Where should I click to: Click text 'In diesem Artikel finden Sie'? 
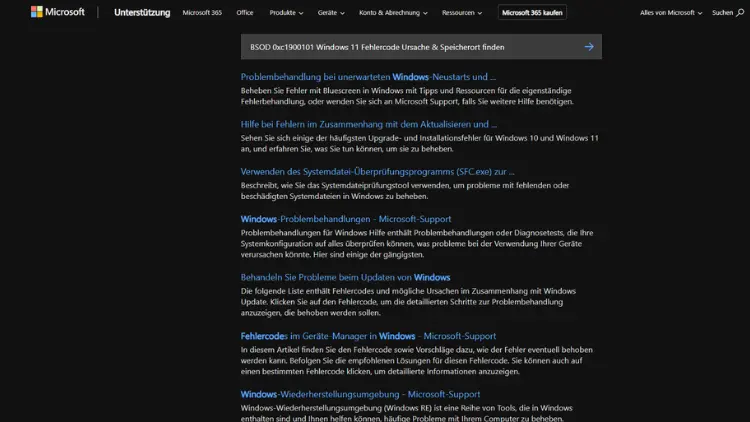290,350
